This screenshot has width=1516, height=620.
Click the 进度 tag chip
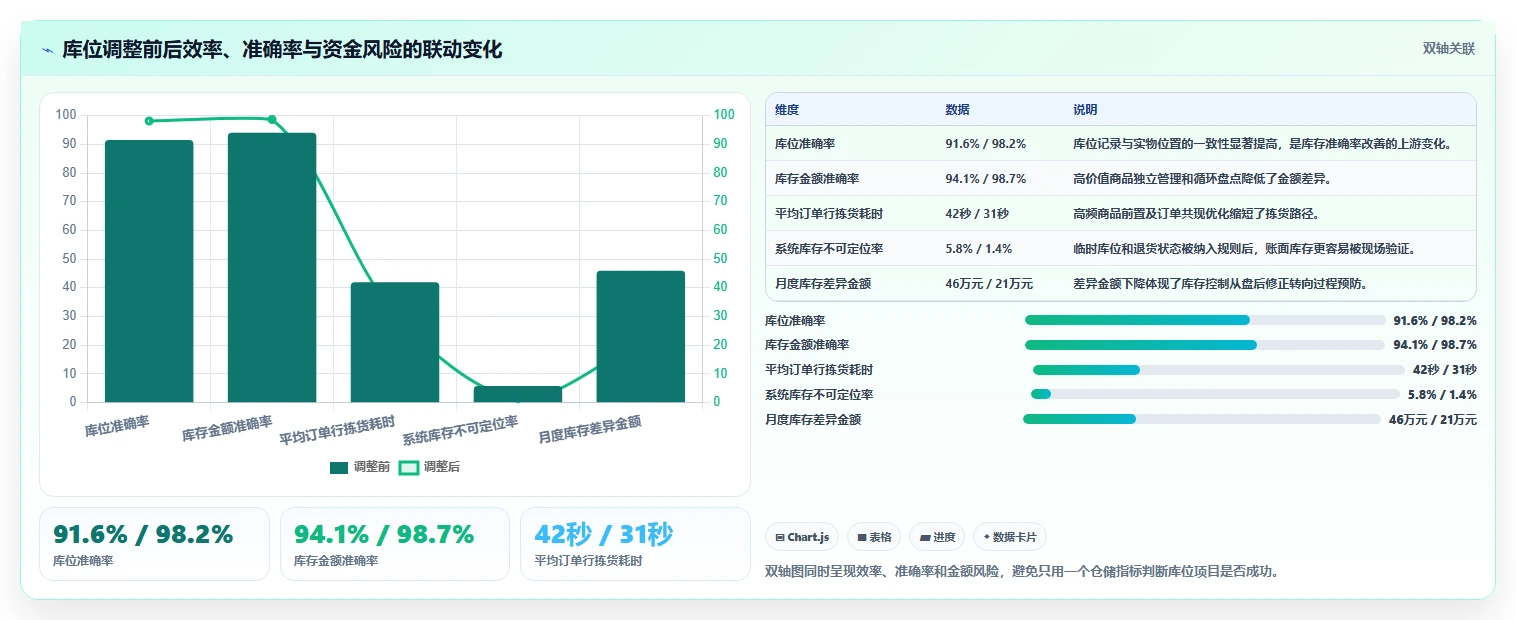point(937,537)
